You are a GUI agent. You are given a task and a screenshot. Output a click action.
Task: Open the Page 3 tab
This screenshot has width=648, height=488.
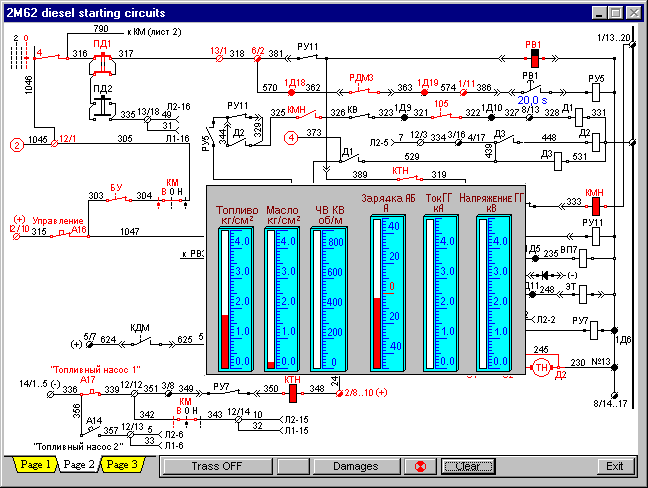point(121,465)
